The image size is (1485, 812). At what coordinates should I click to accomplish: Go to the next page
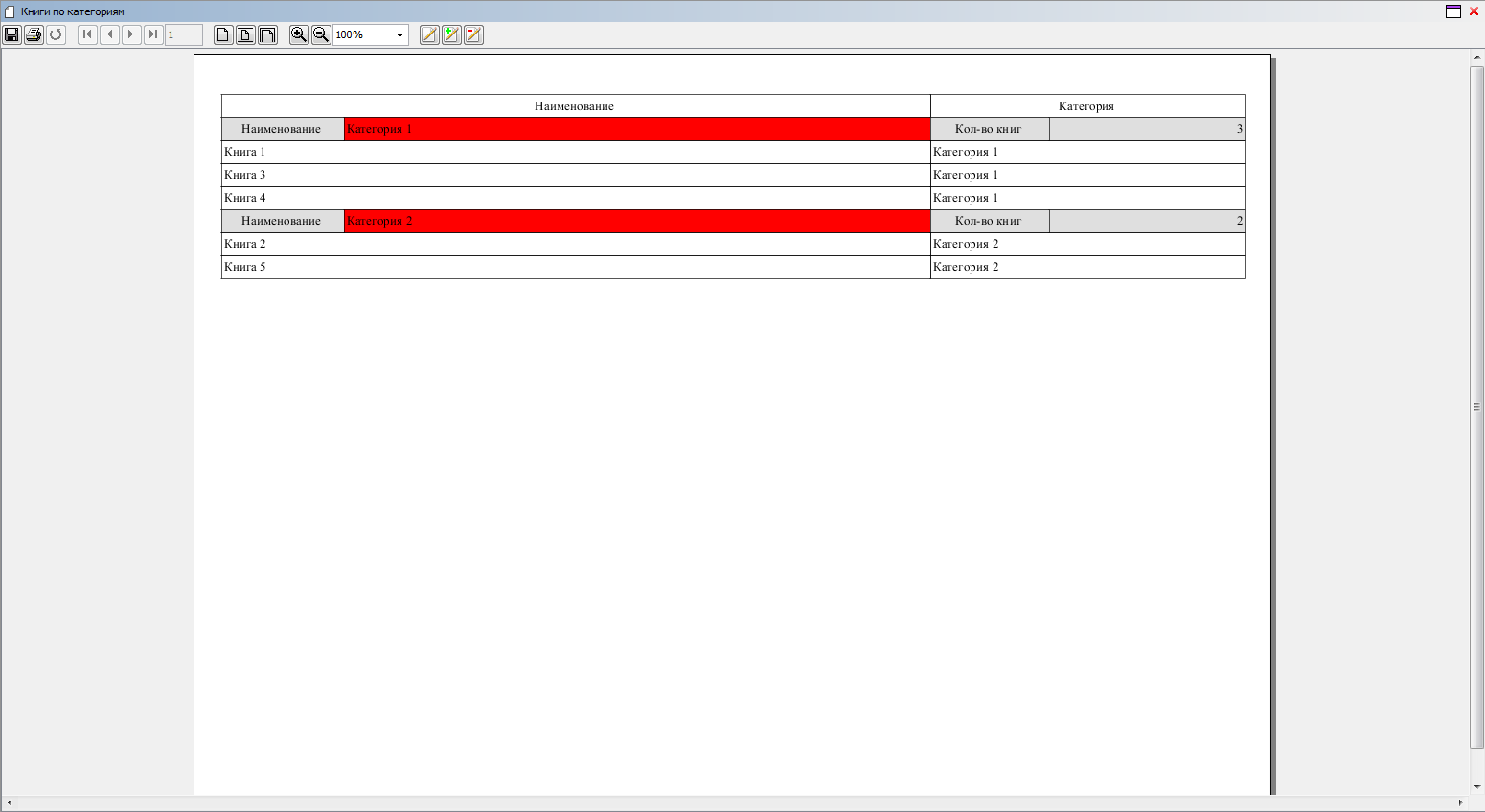pyautogui.click(x=131, y=35)
